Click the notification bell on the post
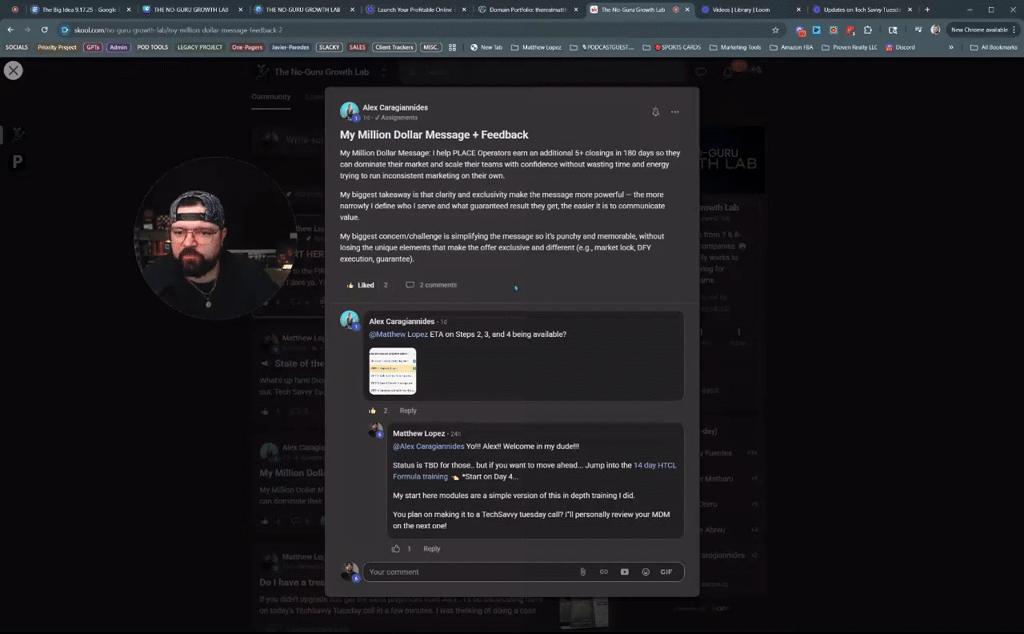 656,112
